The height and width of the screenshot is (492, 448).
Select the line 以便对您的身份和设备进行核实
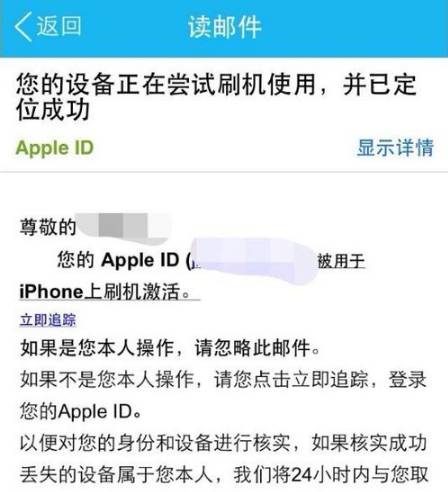pyautogui.click(x=223, y=443)
